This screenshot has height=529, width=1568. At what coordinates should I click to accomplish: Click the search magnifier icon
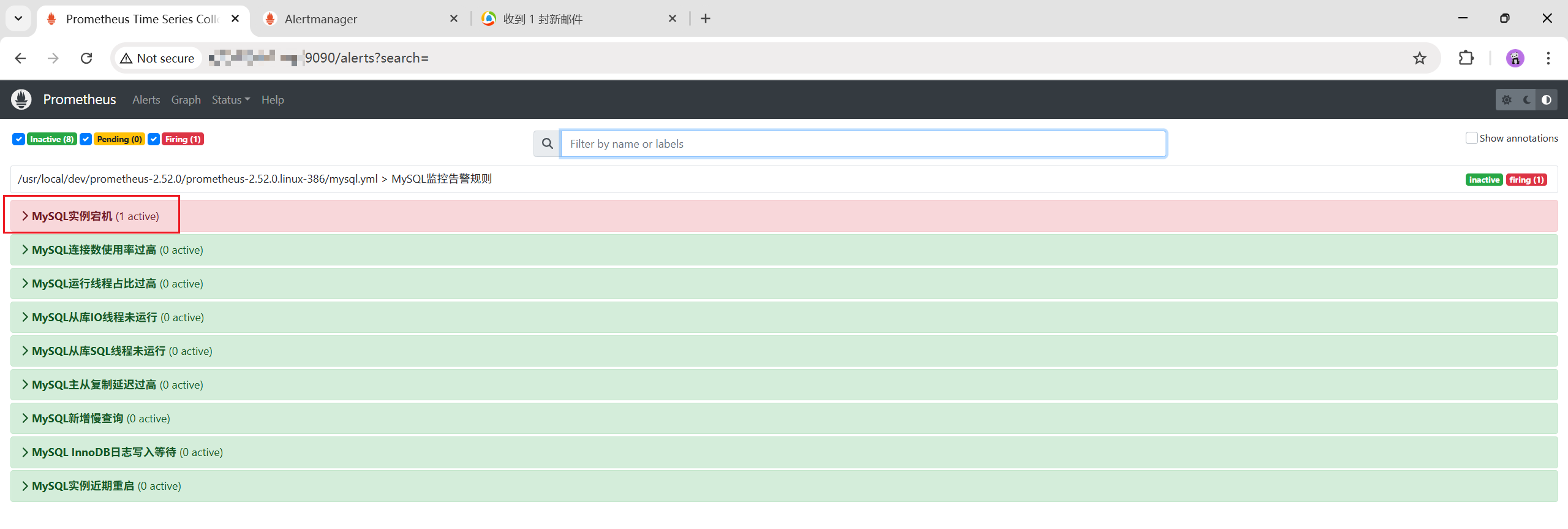pyautogui.click(x=548, y=143)
